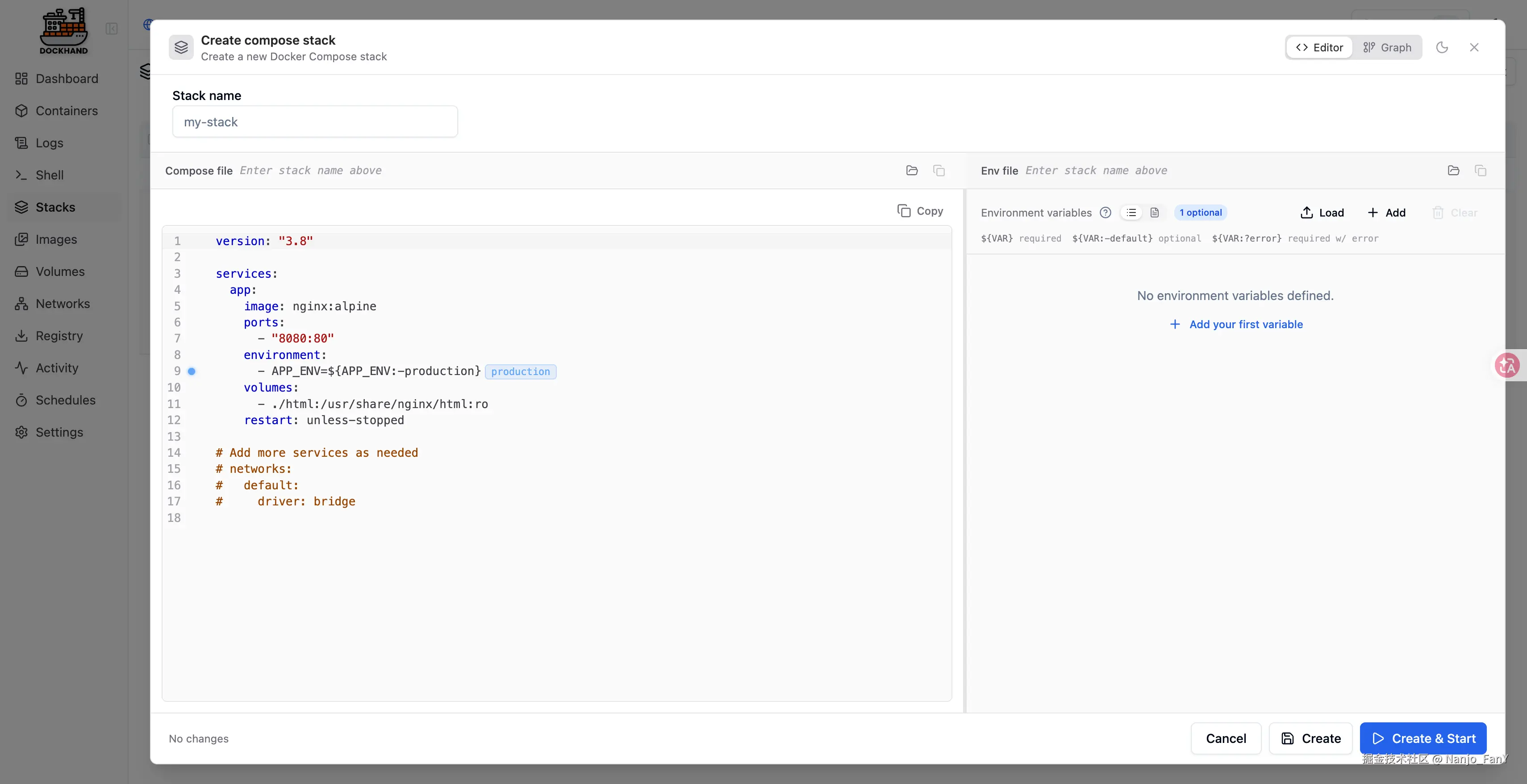
Task: Add a new environment variable
Action: (1386, 213)
